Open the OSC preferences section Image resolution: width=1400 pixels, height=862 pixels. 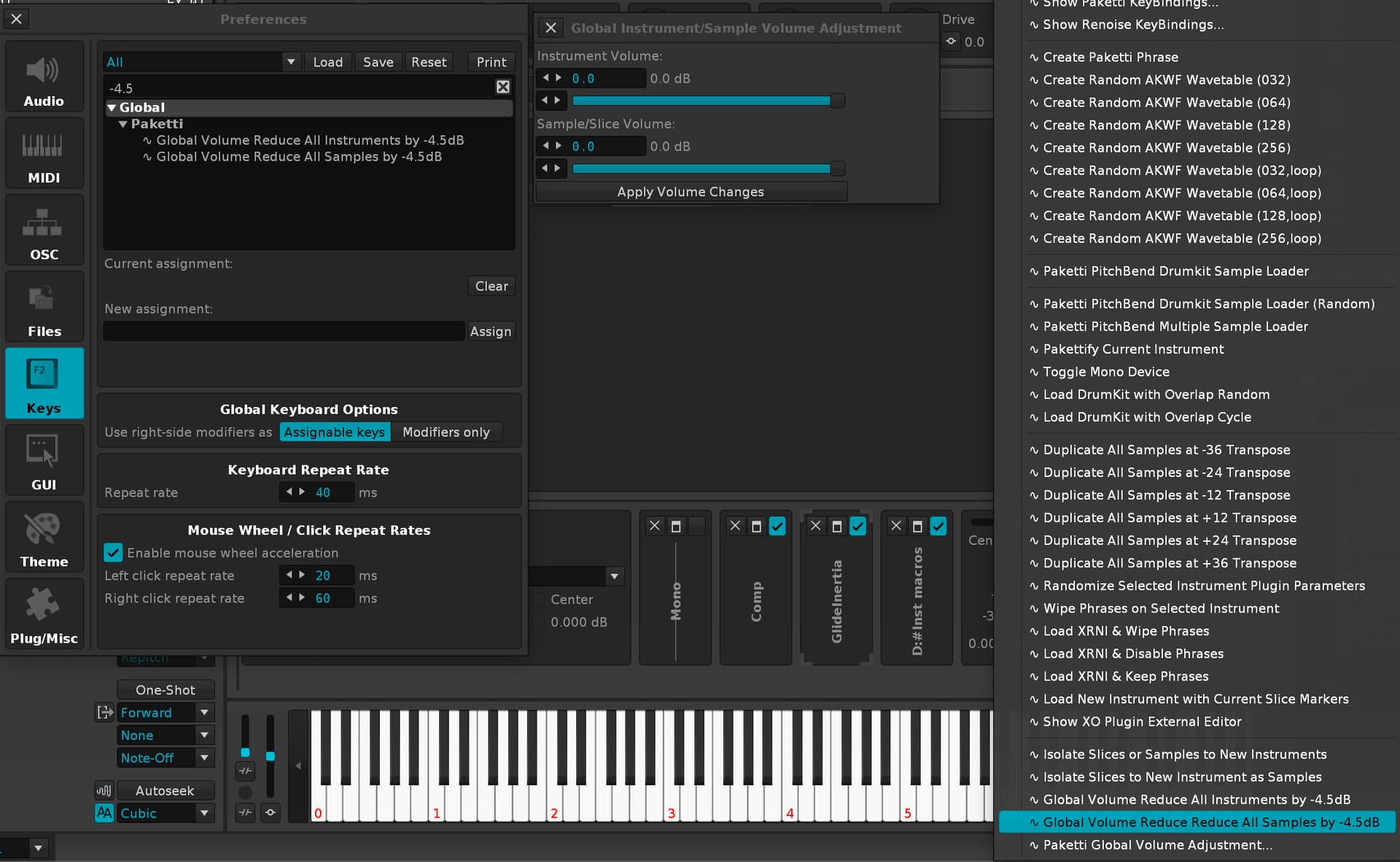pos(44,230)
